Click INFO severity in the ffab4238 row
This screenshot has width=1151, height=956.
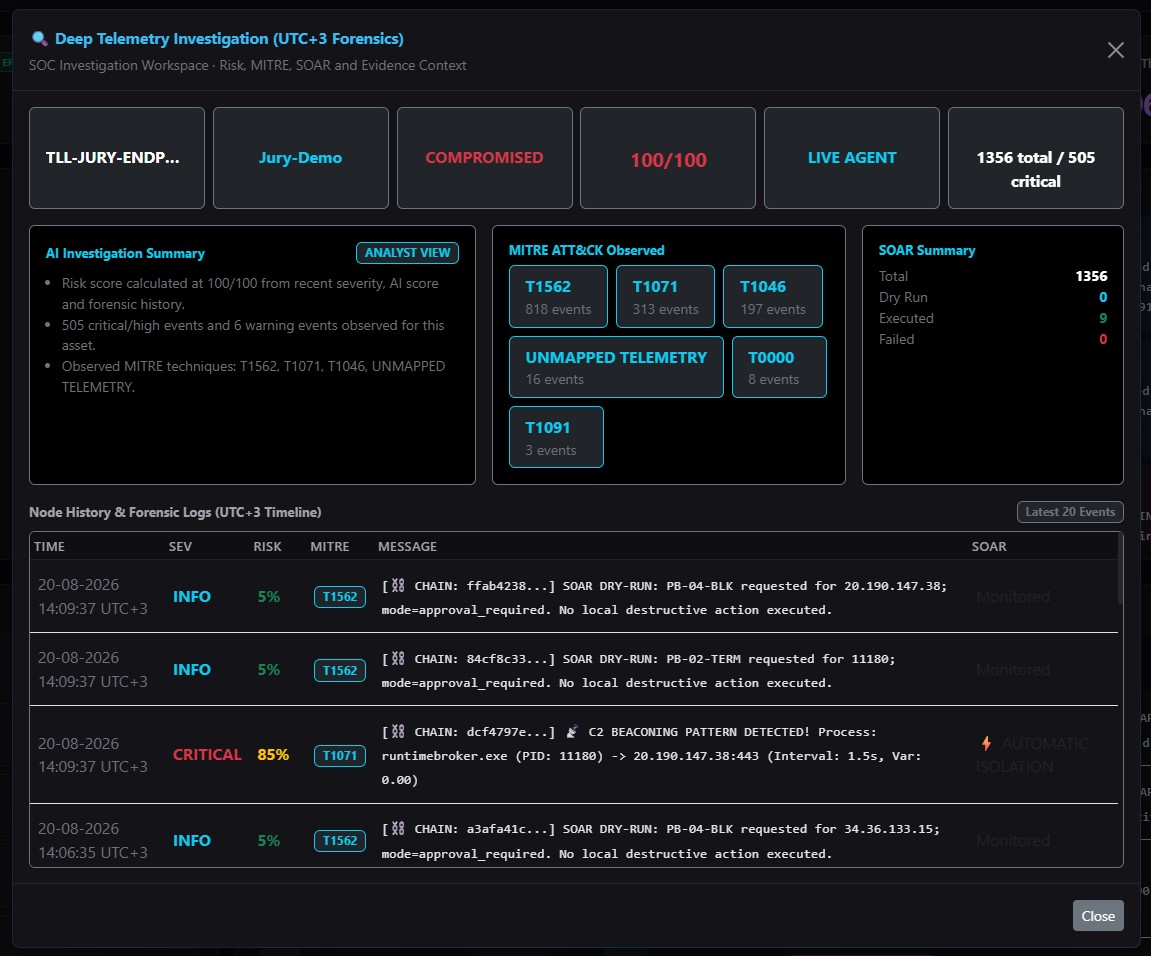192,597
